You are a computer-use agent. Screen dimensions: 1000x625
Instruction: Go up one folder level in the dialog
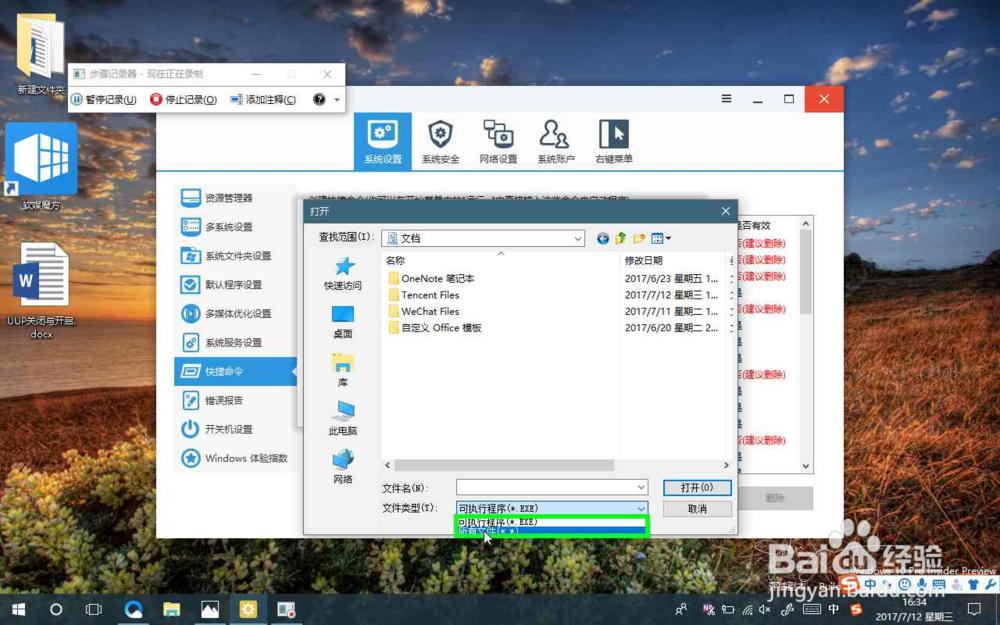(x=622, y=238)
